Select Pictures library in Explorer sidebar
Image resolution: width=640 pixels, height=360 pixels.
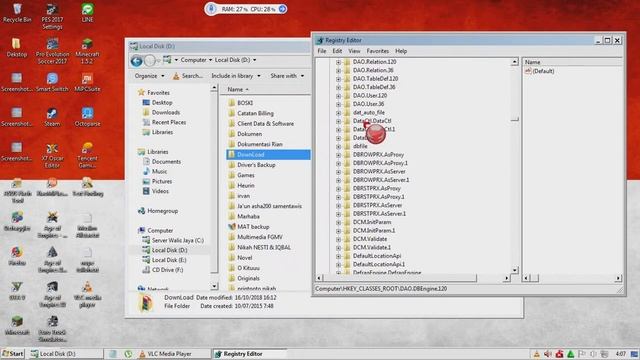[157, 181]
